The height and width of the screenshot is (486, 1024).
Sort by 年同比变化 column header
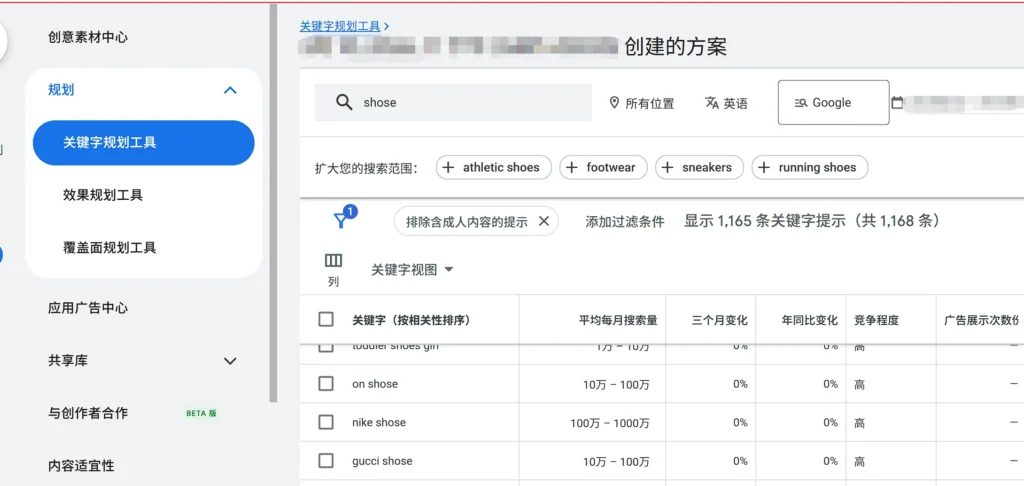pos(810,320)
